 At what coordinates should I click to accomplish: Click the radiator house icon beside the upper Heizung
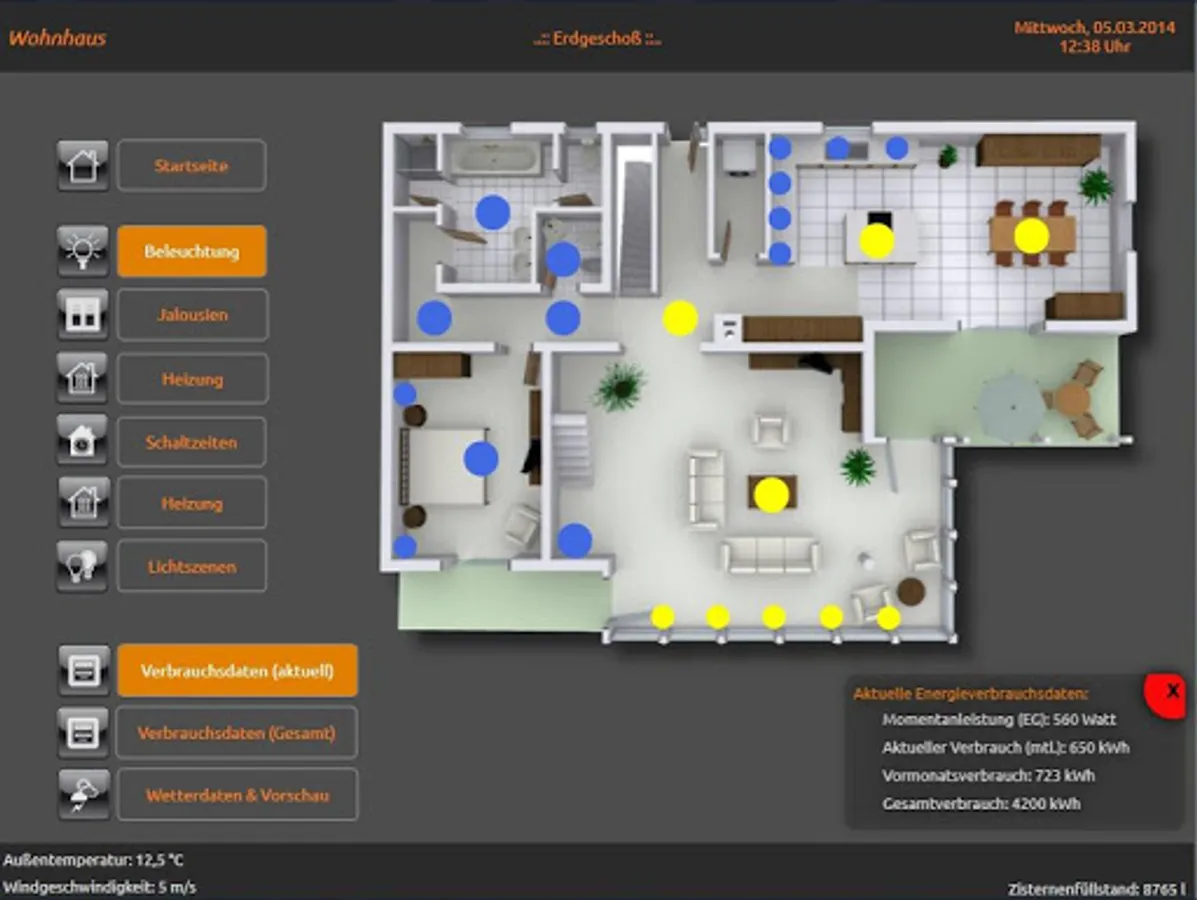pyautogui.click(x=82, y=377)
